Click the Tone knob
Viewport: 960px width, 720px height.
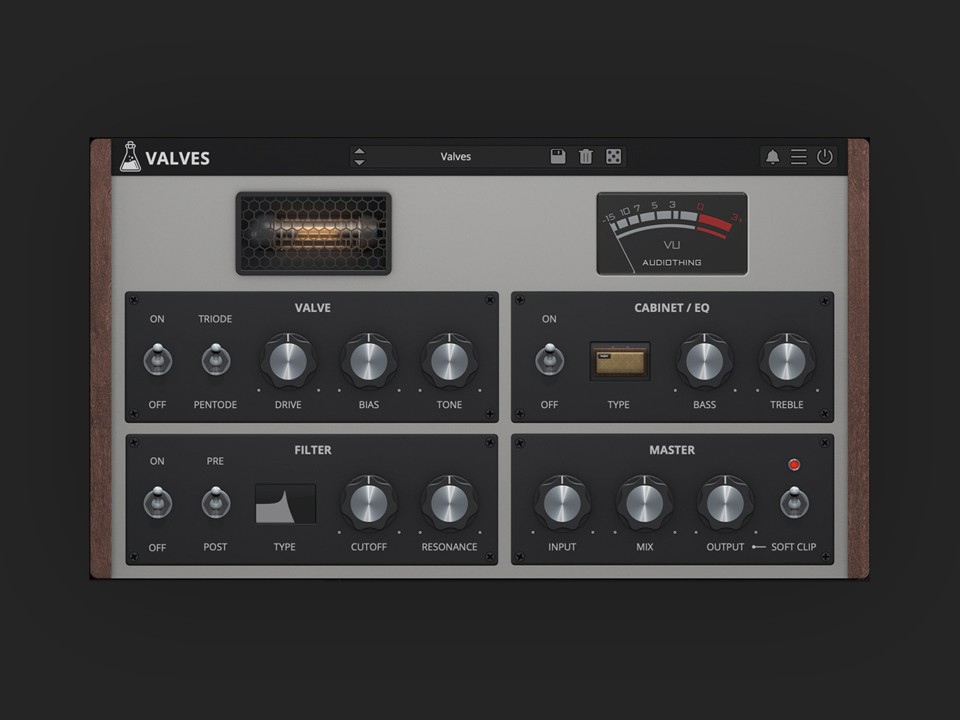[x=449, y=361]
